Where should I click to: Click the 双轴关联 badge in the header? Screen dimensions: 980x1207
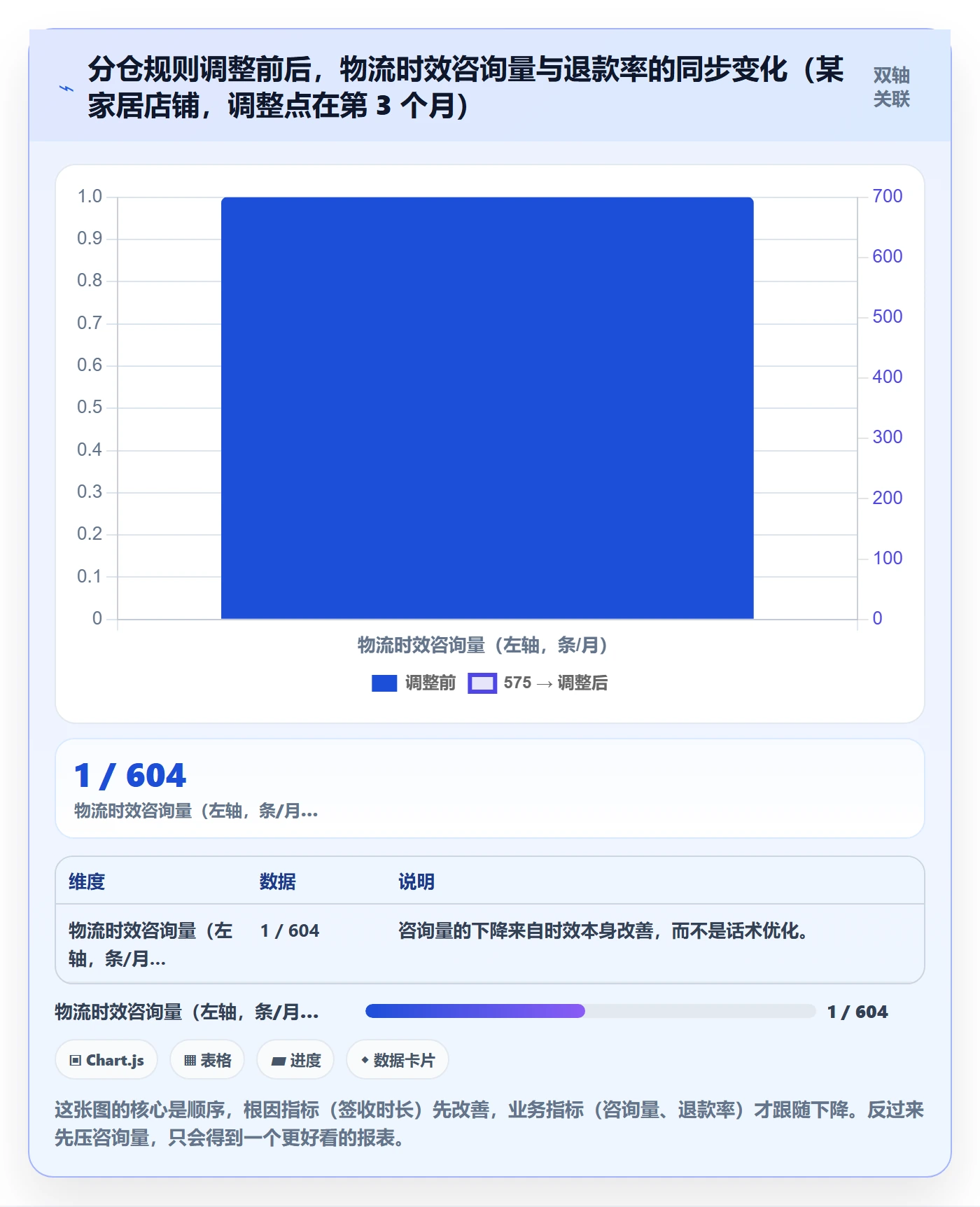[x=891, y=88]
